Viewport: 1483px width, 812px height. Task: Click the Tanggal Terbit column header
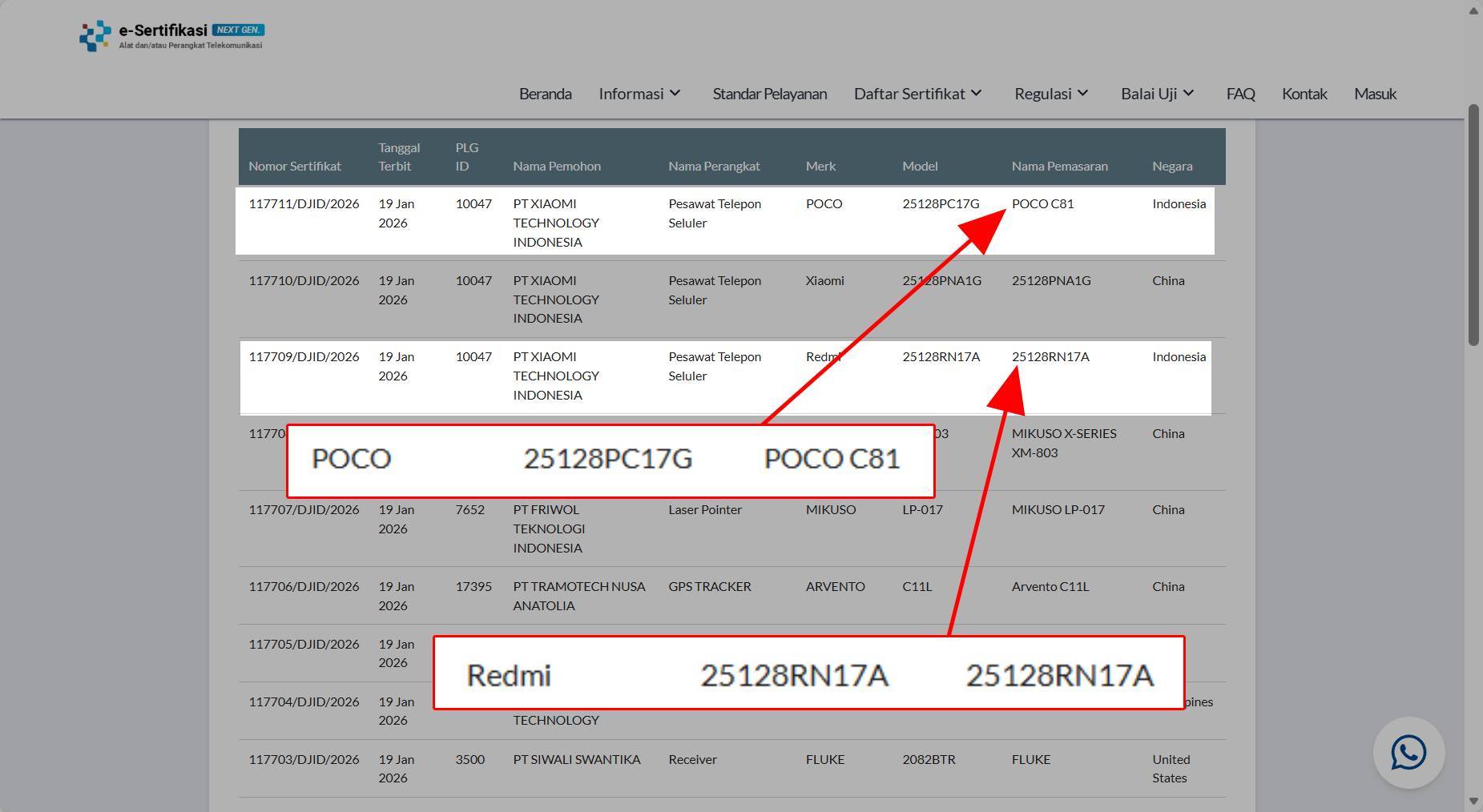click(399, 157)
